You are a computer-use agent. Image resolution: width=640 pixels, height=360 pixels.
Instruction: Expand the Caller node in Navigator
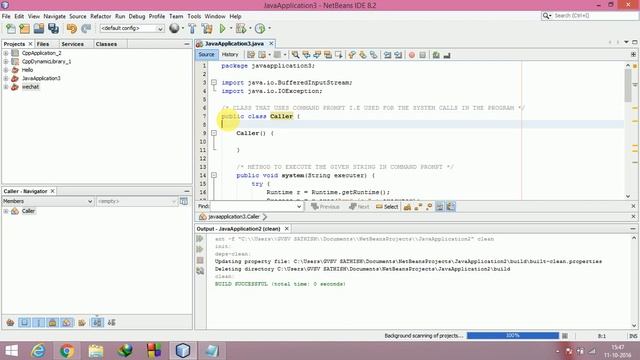pos(6,211)
